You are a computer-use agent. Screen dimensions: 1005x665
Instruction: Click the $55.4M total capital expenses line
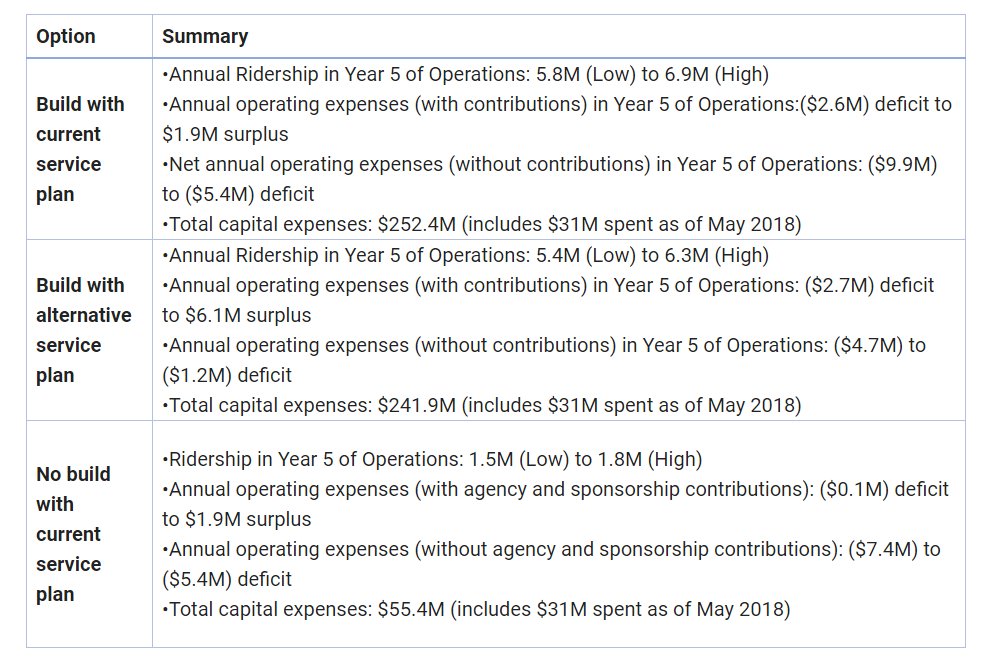pyautogui.click(x=476, y=609)
